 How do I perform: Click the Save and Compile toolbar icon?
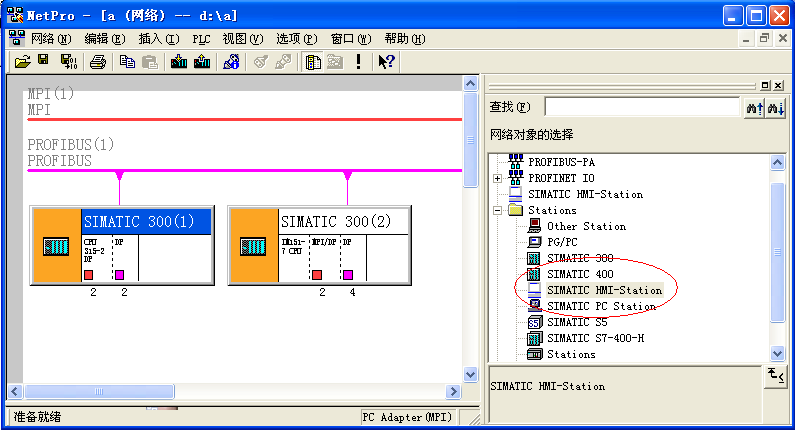point(68,62)
